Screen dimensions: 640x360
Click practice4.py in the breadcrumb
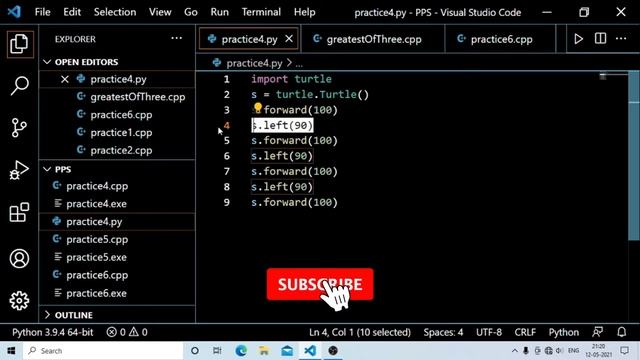[x=254, y=63]
